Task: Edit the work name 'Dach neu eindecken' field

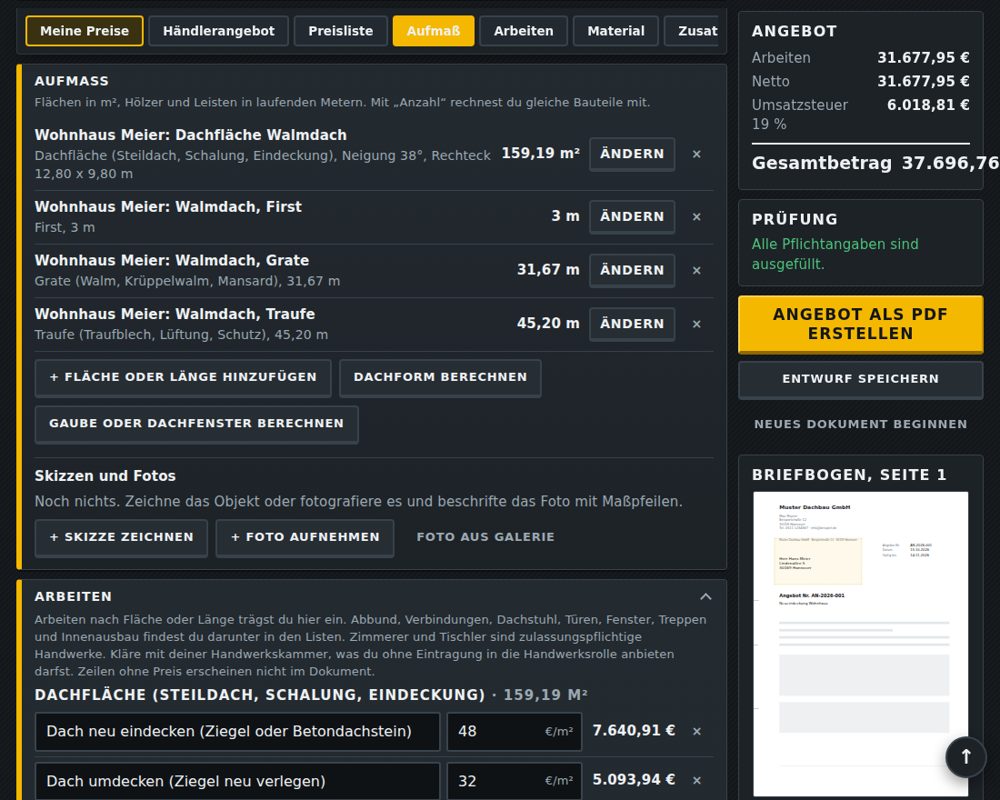Action: [x=237, y=731]
